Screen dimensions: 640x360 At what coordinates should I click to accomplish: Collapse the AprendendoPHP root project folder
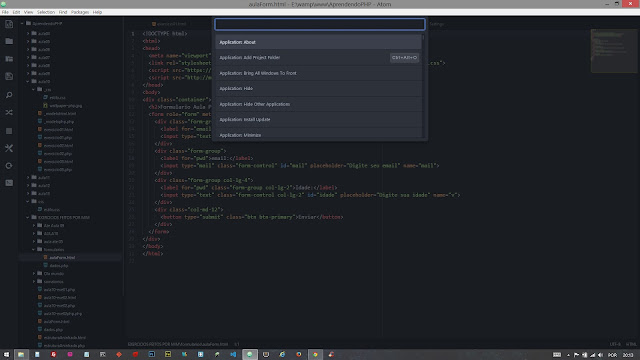point(22,24)
